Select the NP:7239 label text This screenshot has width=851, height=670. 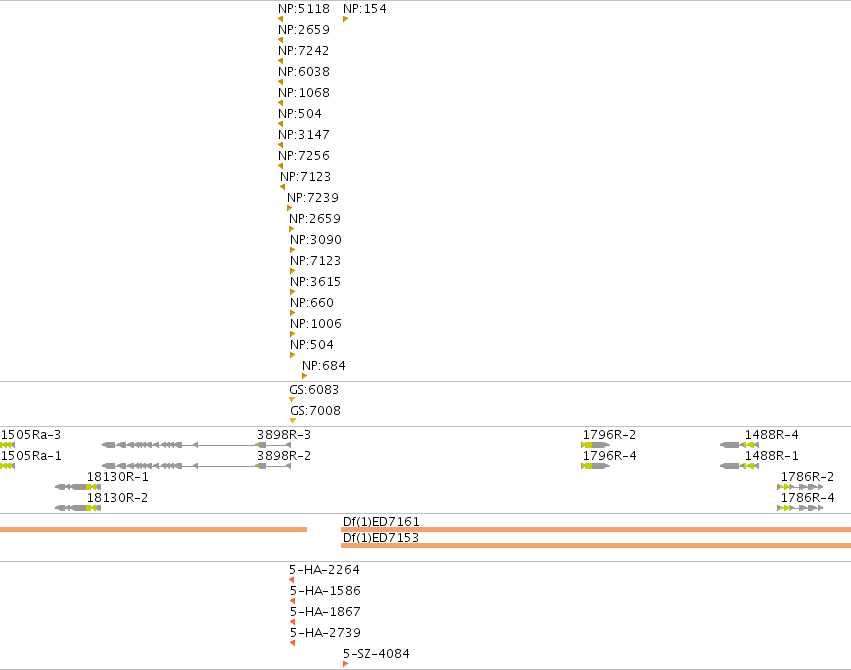point(313,198)
